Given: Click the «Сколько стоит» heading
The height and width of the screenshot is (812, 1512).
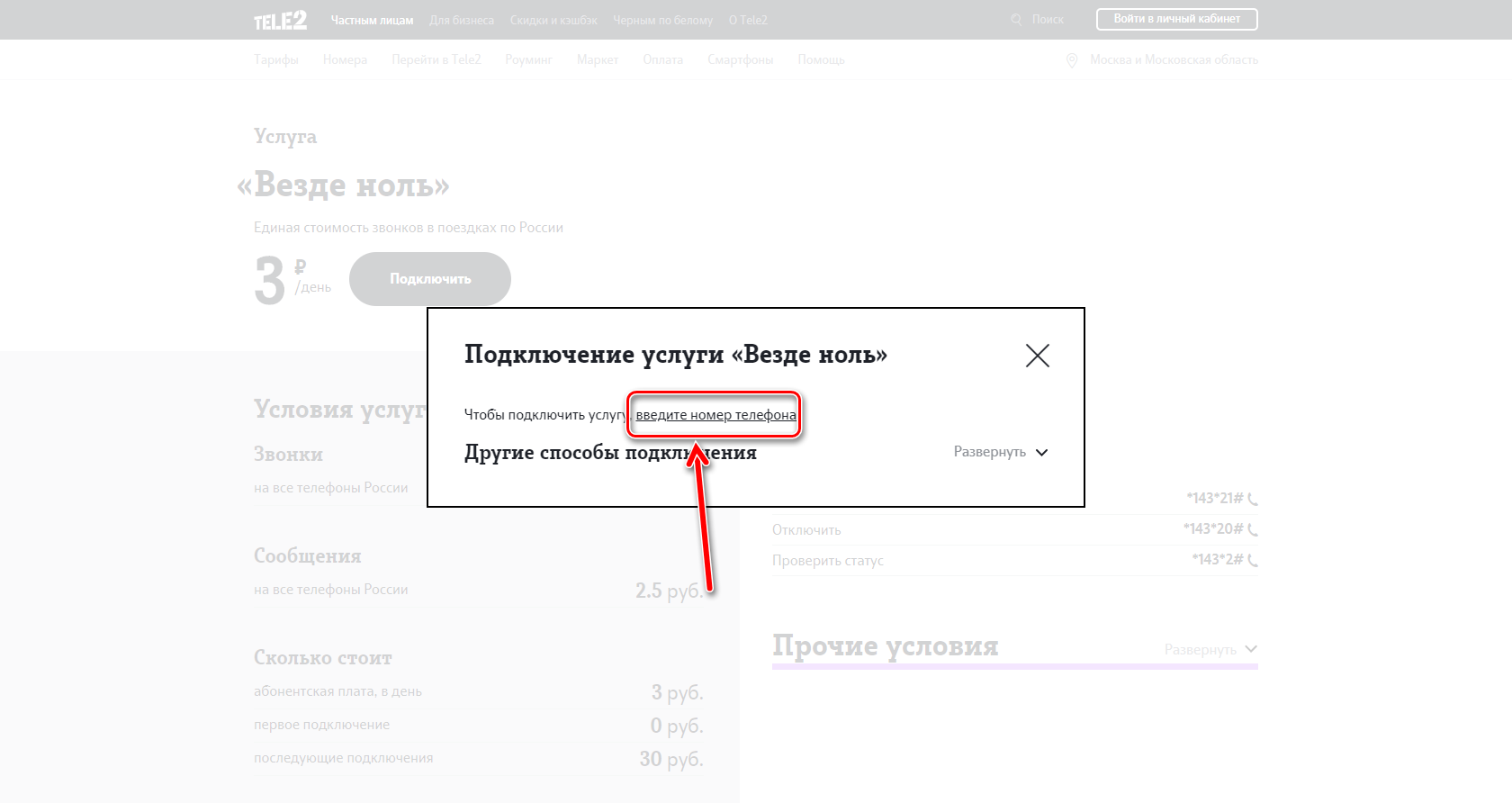Looking at the screenshot, I should click(x=323, y=658).
